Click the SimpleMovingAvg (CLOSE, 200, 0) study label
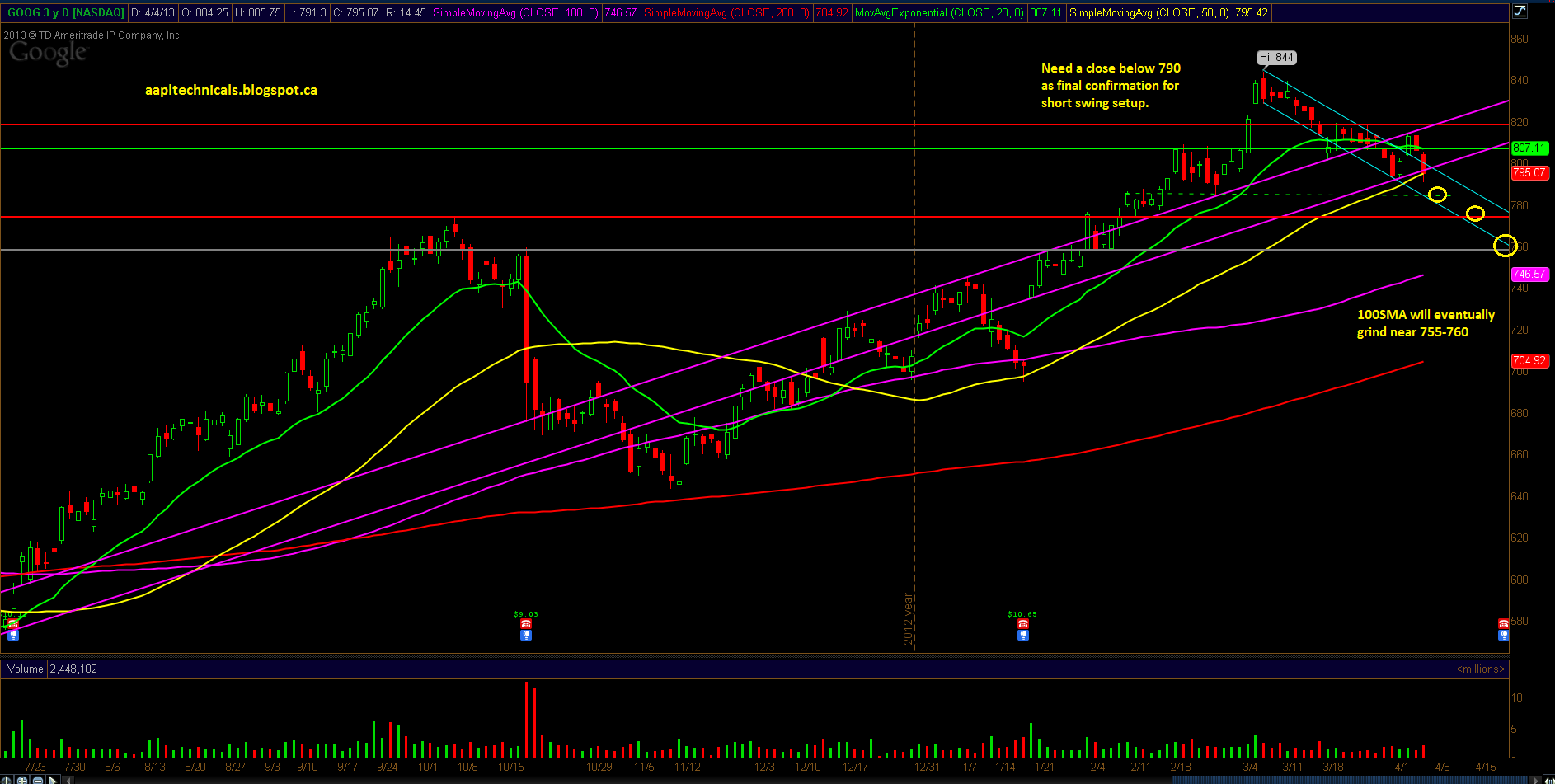 (x=726, y=12)
